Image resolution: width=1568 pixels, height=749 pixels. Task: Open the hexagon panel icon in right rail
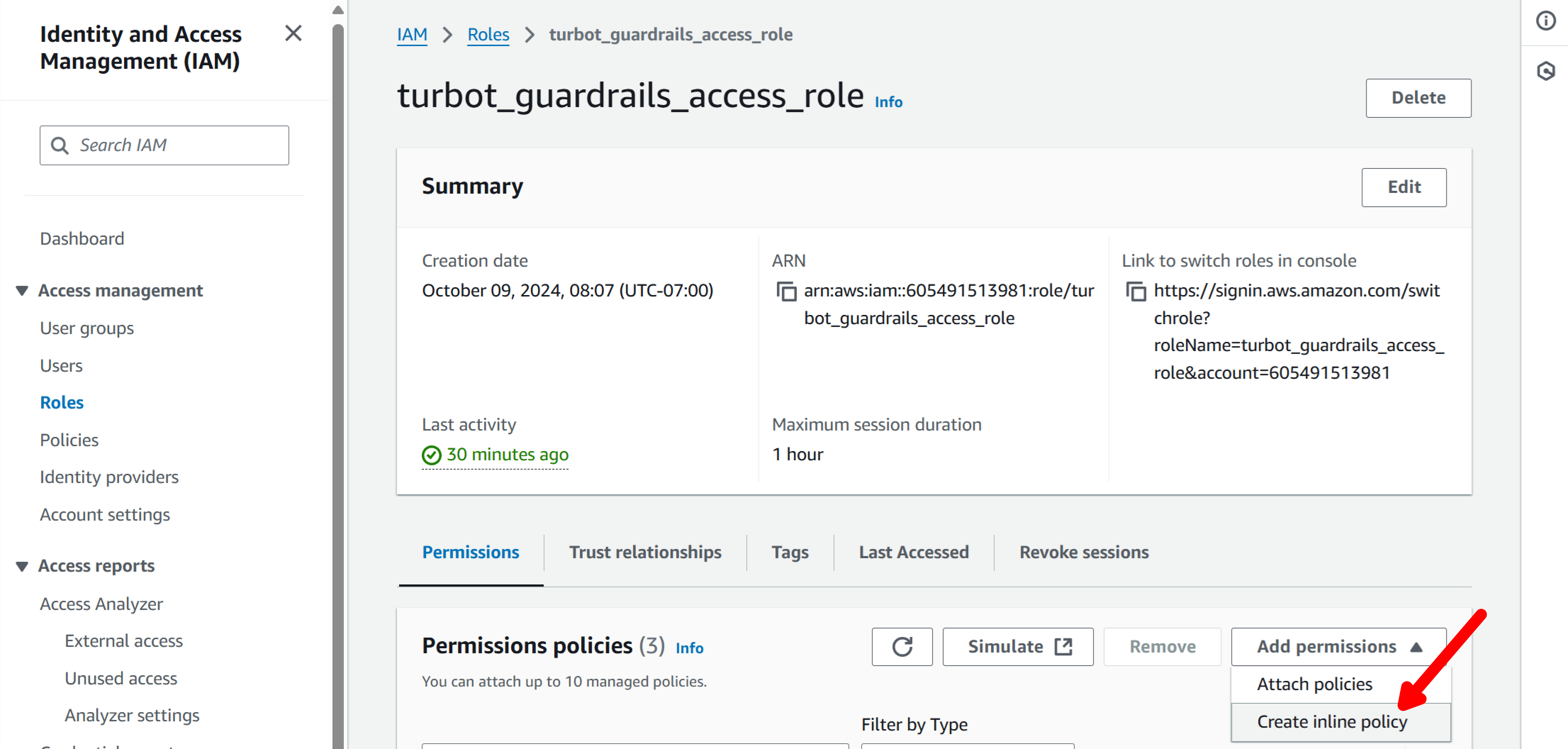(x=1545, y=71)
